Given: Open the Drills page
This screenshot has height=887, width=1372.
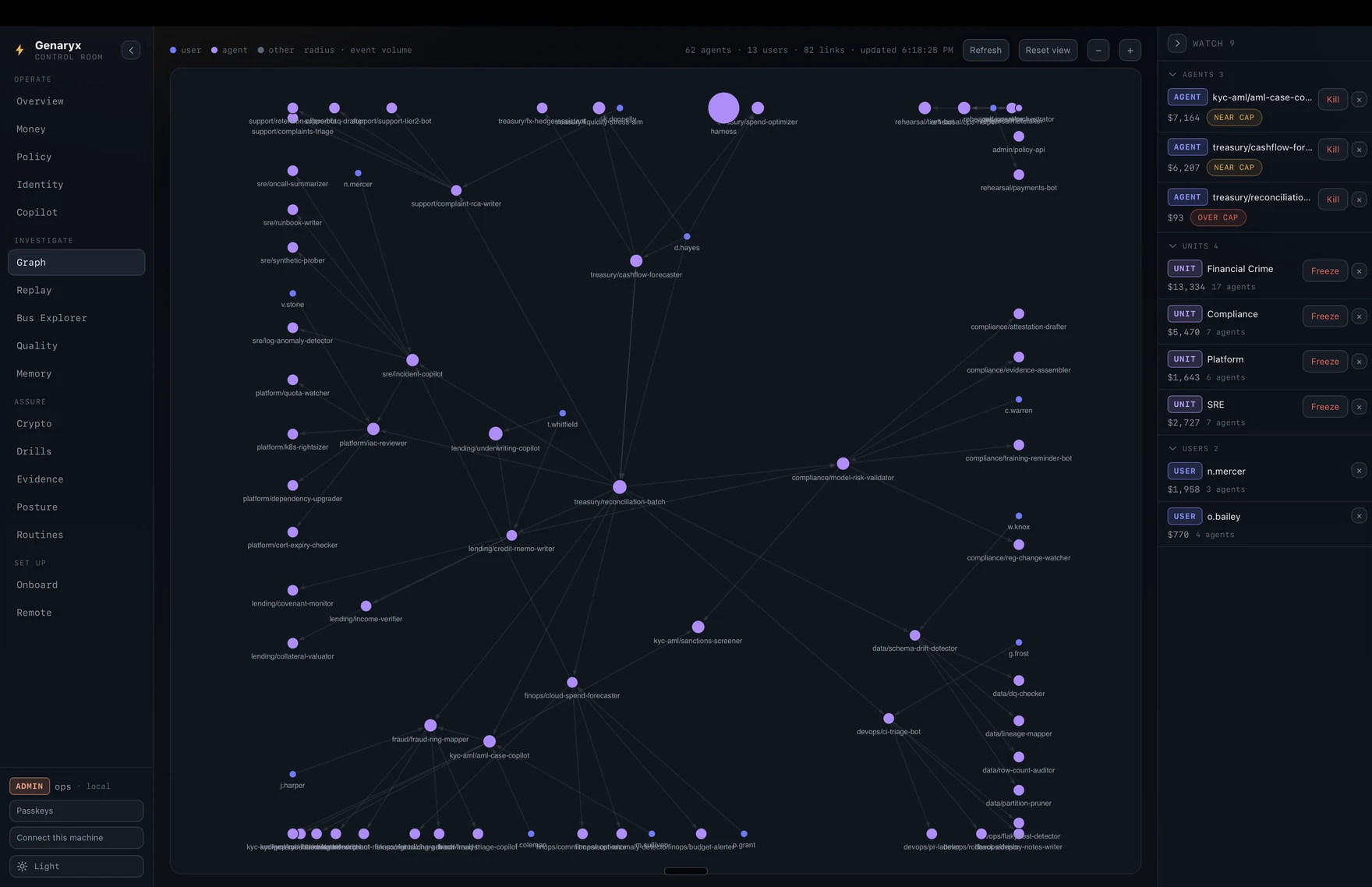Looking at the screenshot, I should (76, 451).
